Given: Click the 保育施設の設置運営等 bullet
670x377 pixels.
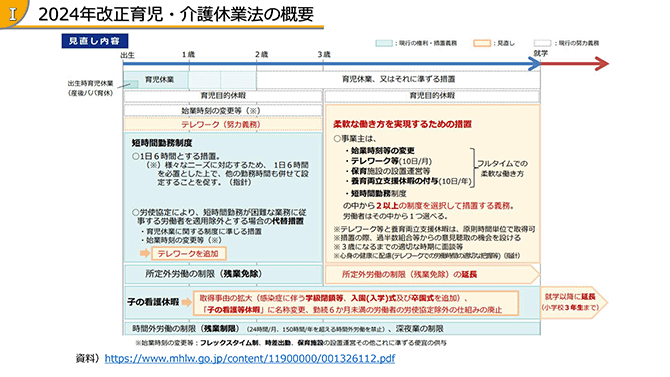Looking at the screenshot, I should point(387,171).
